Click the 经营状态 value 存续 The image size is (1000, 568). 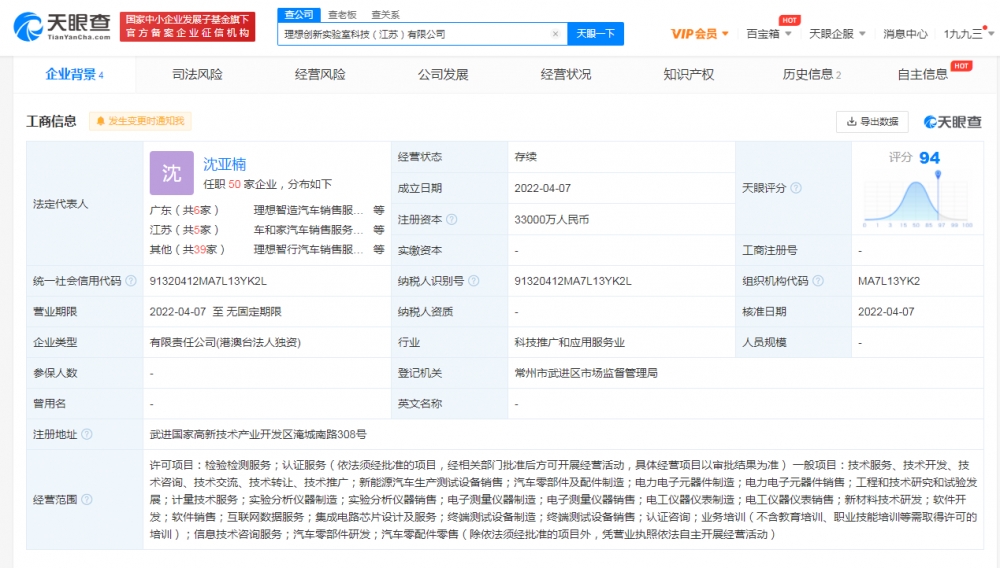pos(526,157)
